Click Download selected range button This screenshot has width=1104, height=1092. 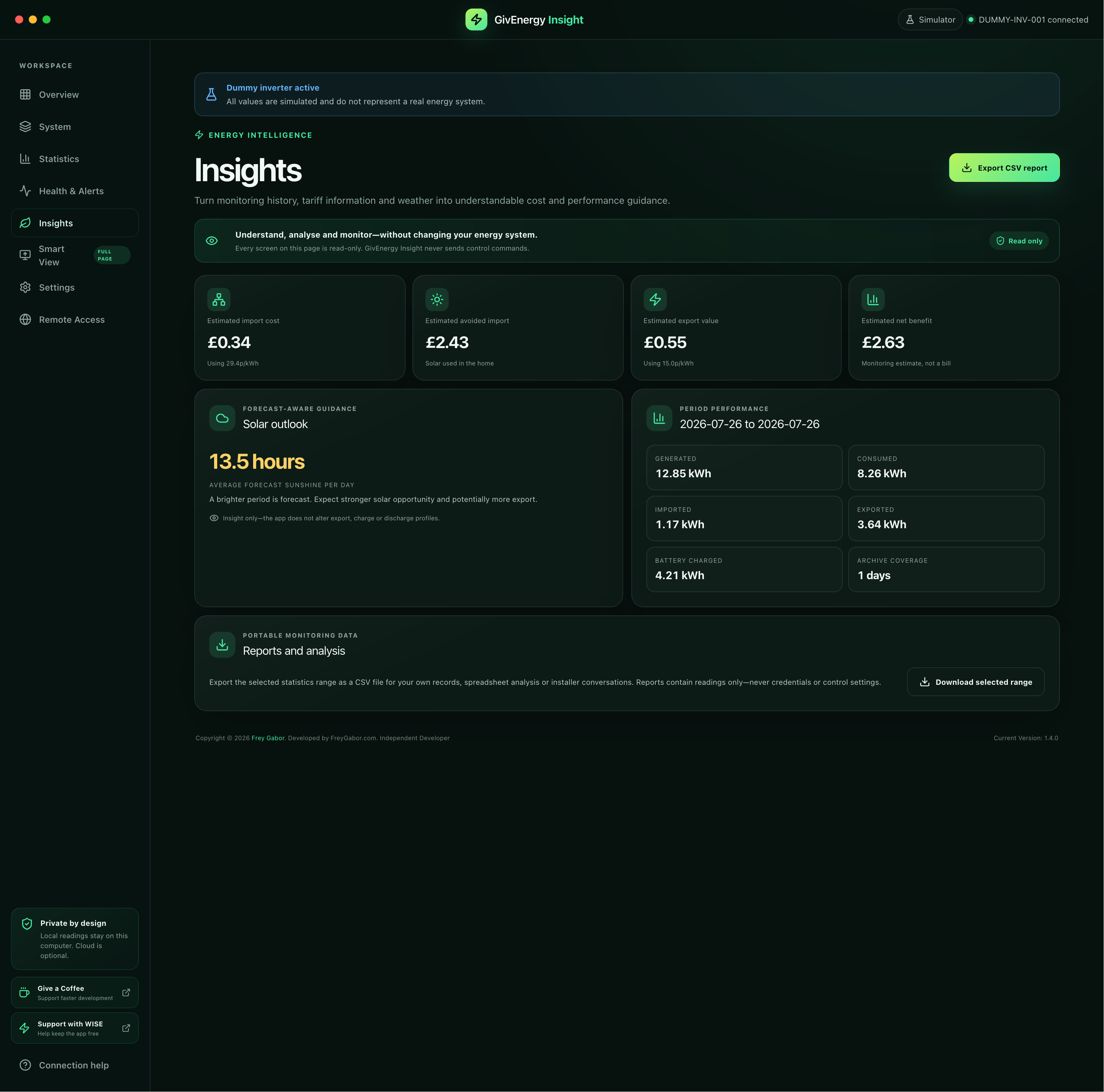tap(975, 681)
